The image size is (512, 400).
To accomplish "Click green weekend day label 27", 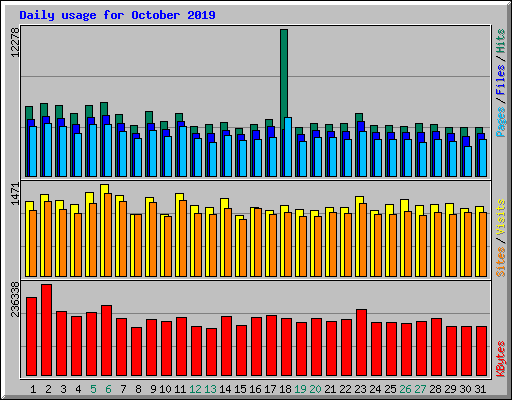I will [420, 389].
